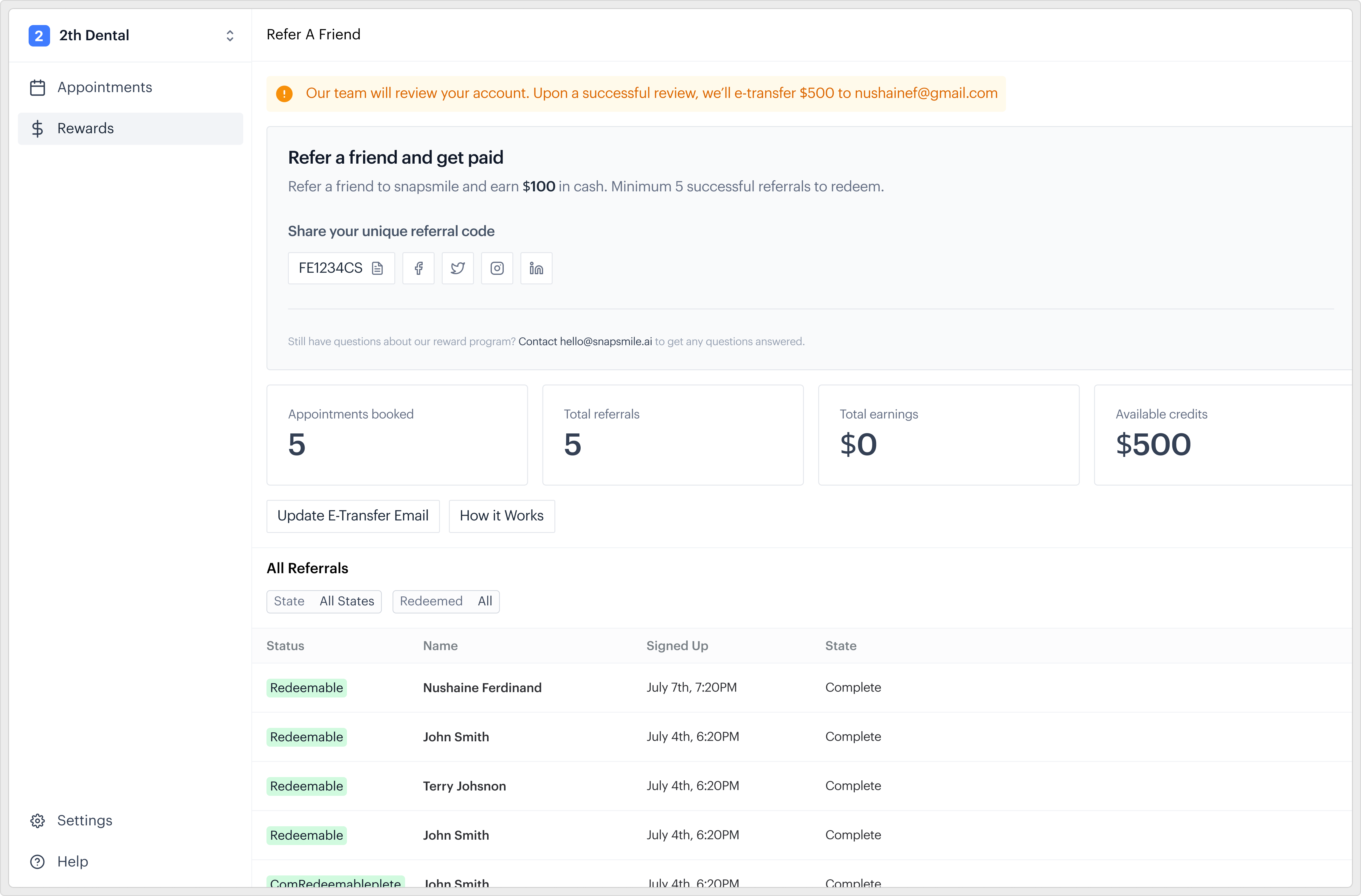Share referral code on Instagram
This screenshot has width=1361, height=896.
pyautogui.click(x=497, y=268)
